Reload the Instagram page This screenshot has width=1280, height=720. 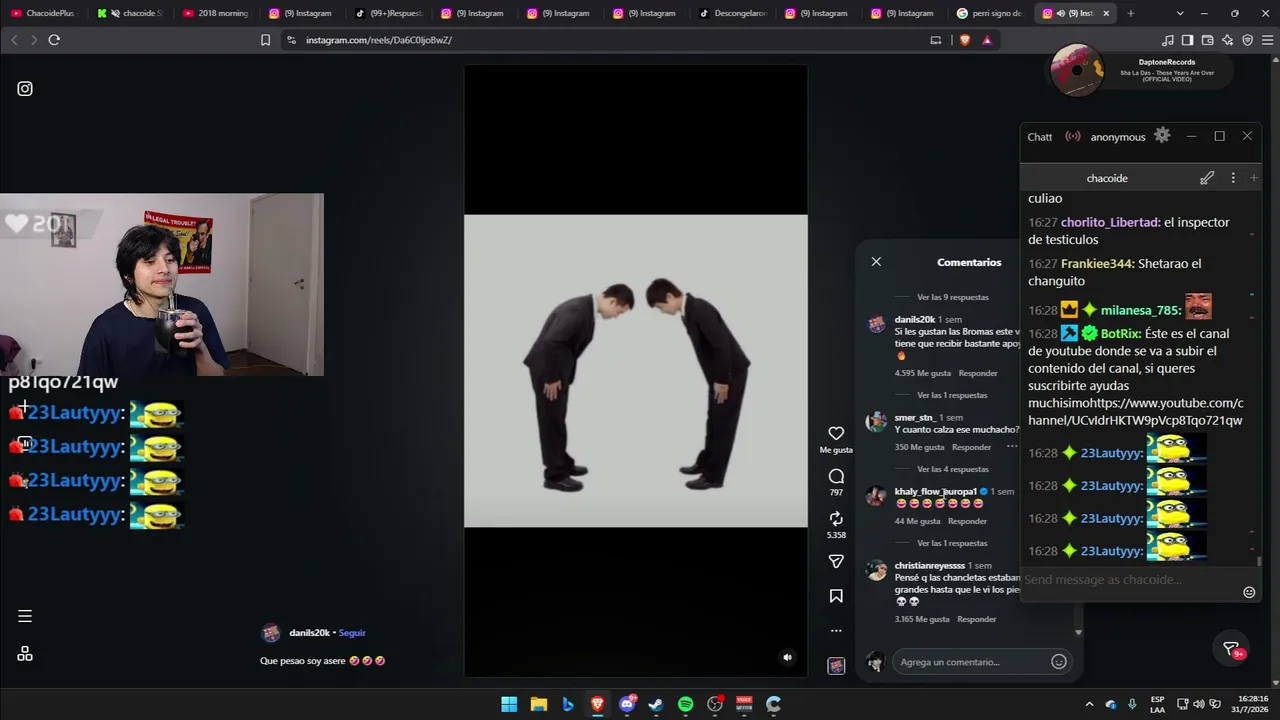(x=54, y=40)
